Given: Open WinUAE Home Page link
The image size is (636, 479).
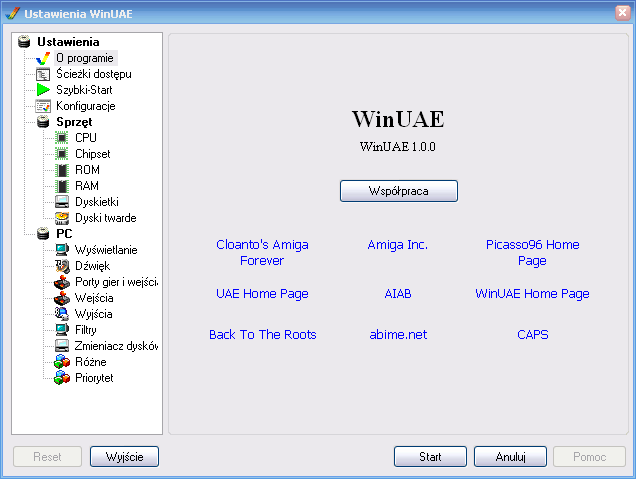Looking at the screenshot, I should coord(532,293).
